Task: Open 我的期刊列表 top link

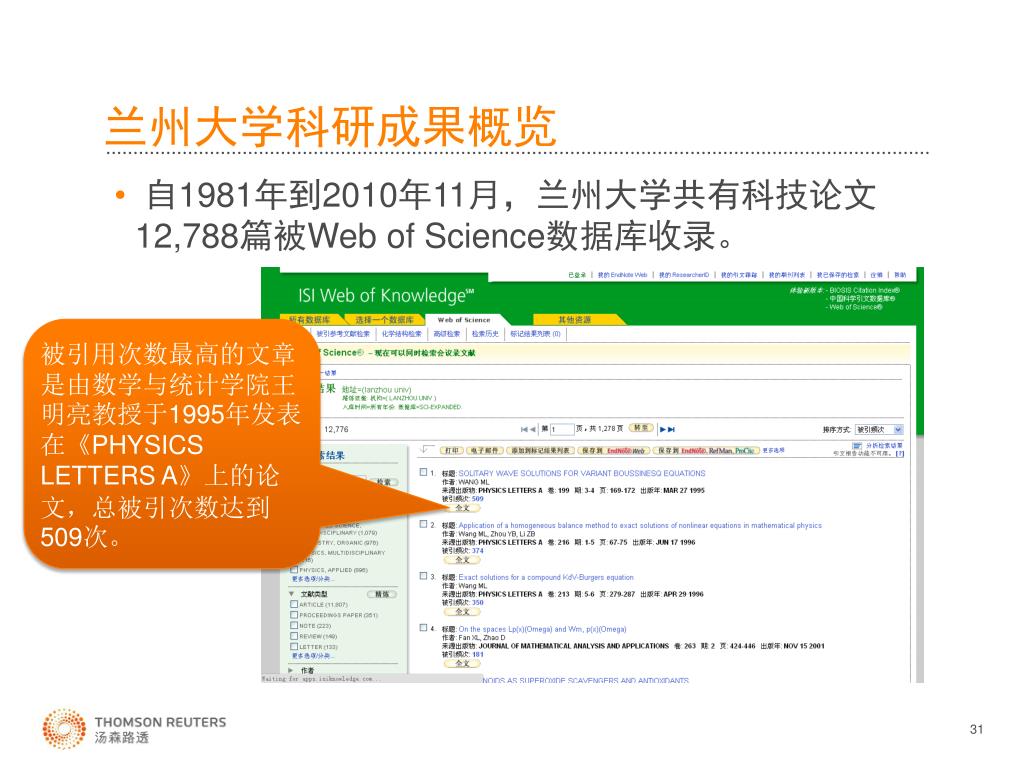Action: tap(786, 275)
